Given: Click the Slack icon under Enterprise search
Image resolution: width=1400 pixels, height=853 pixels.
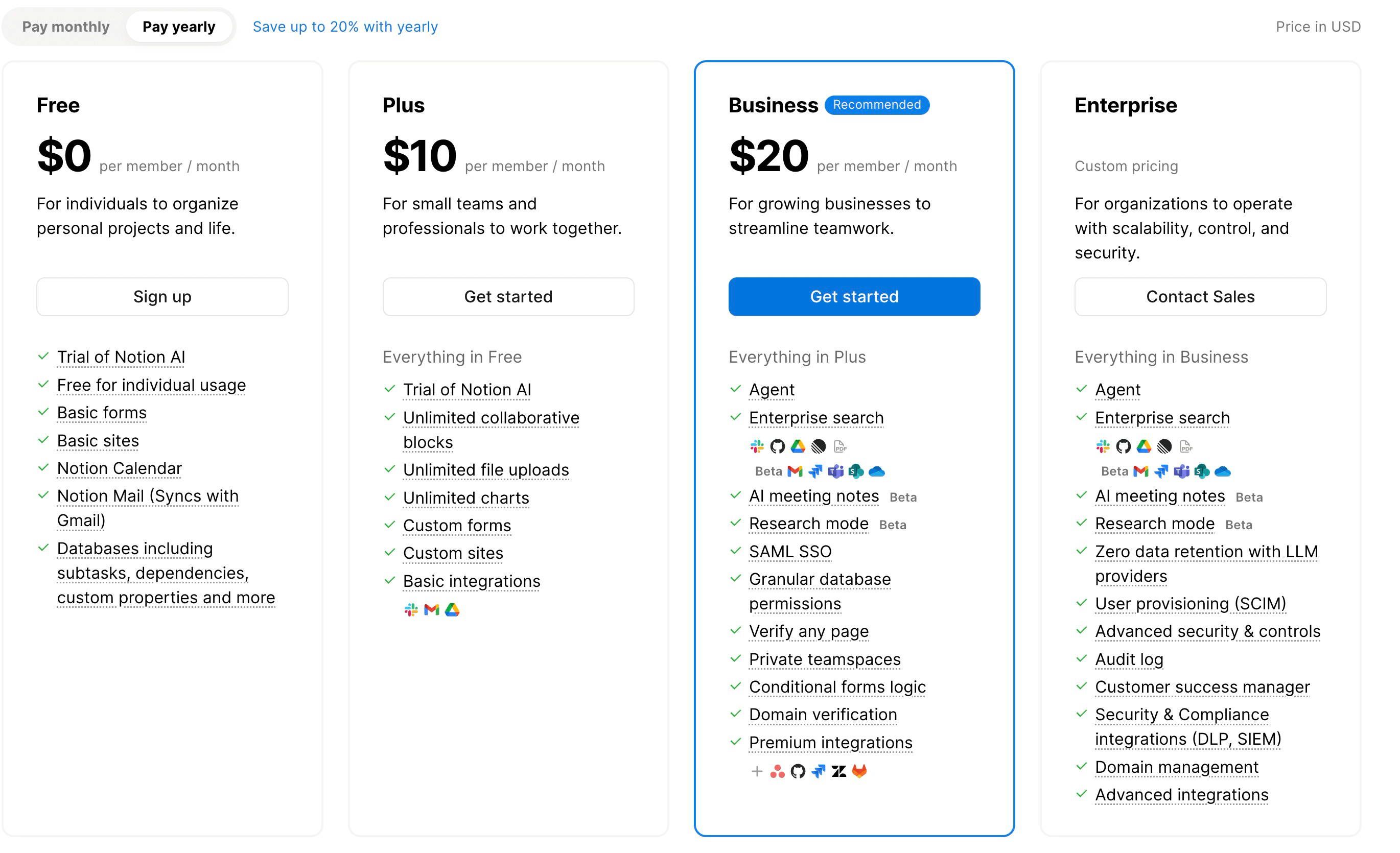Looking at the screenshot, I should pyautogui.click(x=757, y=447).
